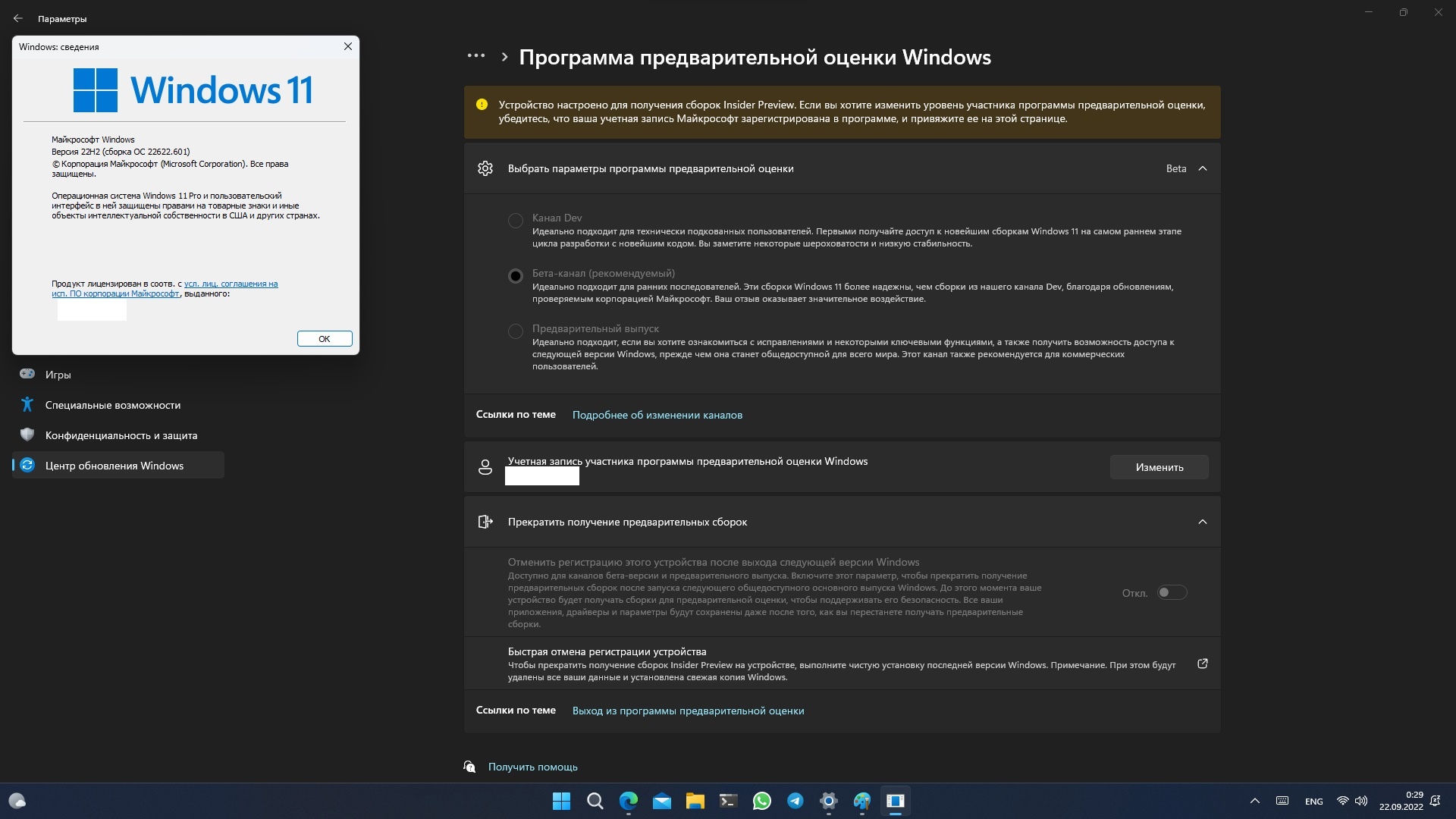This screenshot has width=1456, height=819.
Task: Select the Release Preview radio button
Action: pyautogui.click(x=516, y=331)
